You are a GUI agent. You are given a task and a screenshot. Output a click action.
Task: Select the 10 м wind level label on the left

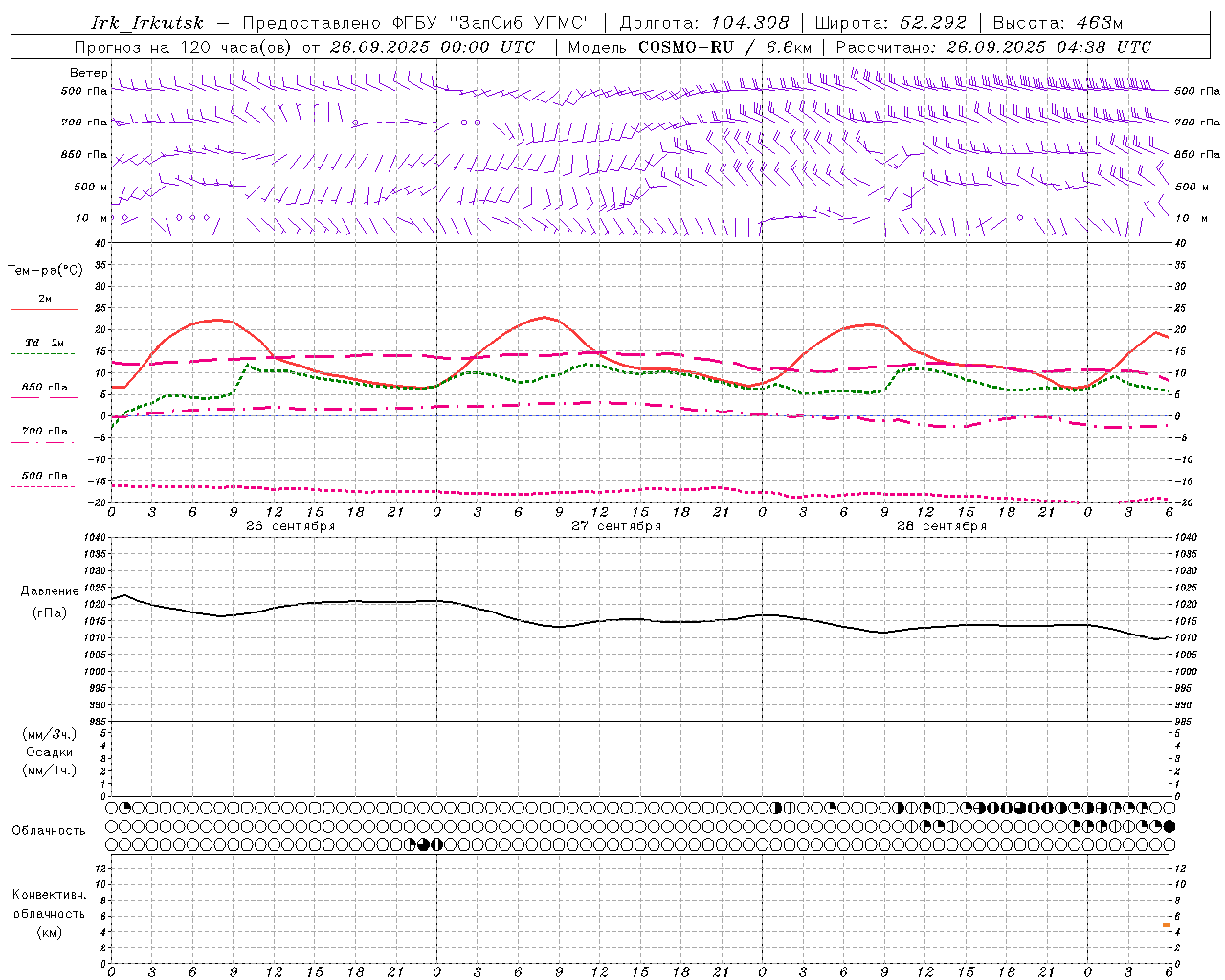(x=91, y=218)
